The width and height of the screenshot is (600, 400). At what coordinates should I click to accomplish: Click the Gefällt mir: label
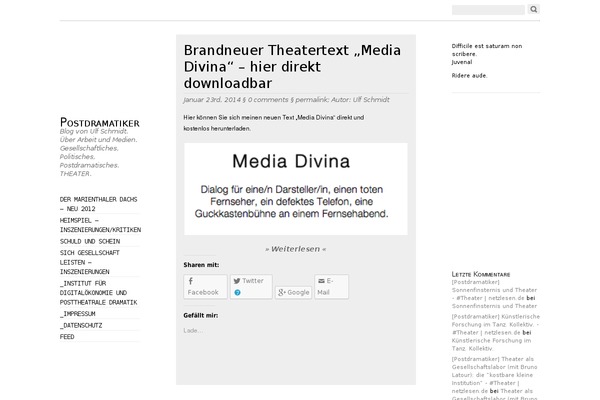(x=201, y=315)
